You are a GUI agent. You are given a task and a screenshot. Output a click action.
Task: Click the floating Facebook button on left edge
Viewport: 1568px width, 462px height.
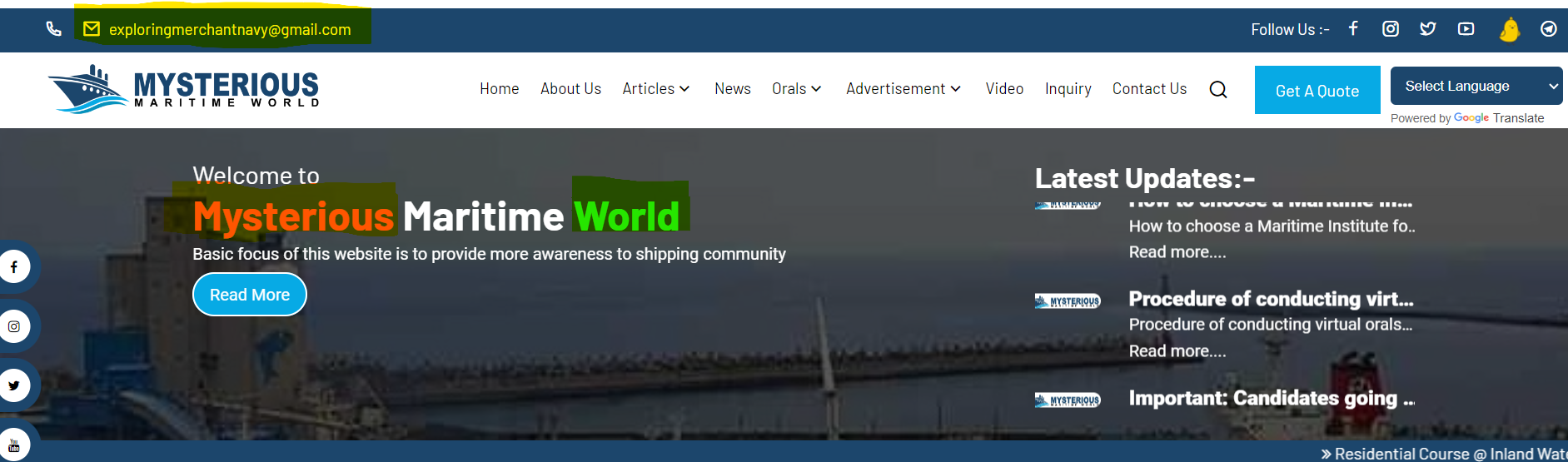click(14, 267)
